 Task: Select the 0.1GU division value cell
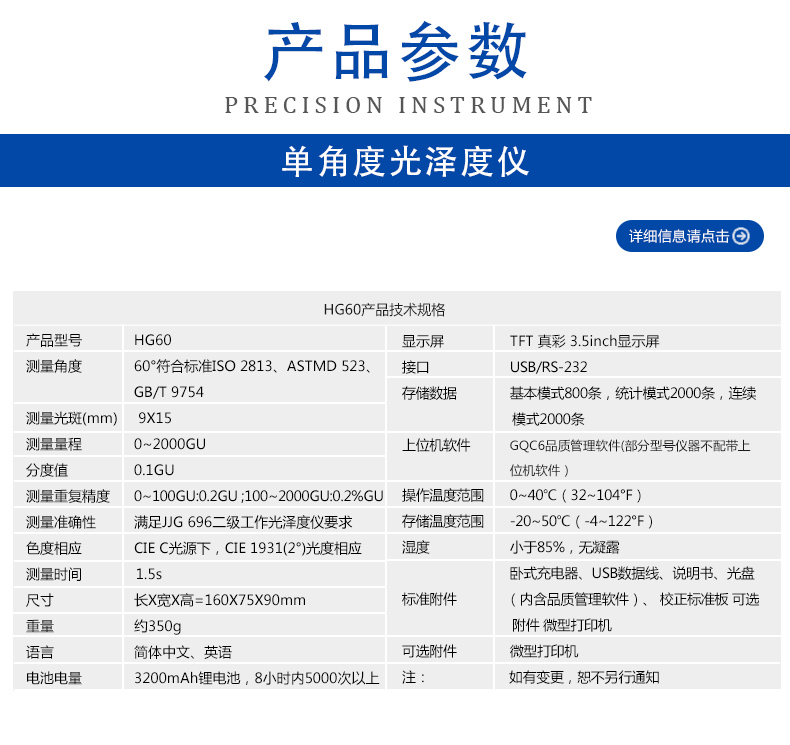154,470
